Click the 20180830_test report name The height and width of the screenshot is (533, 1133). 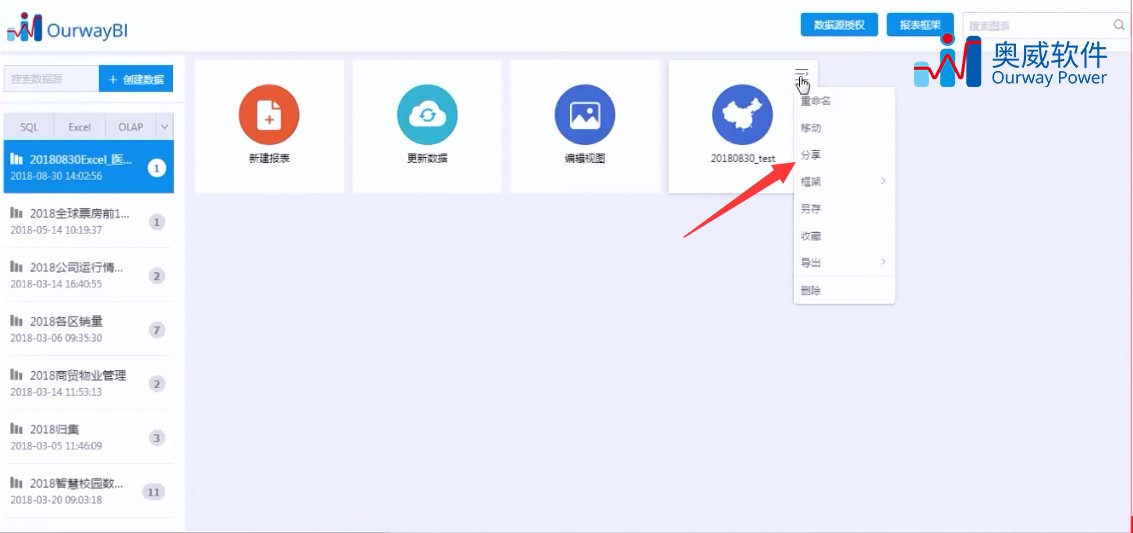point(743,158)
